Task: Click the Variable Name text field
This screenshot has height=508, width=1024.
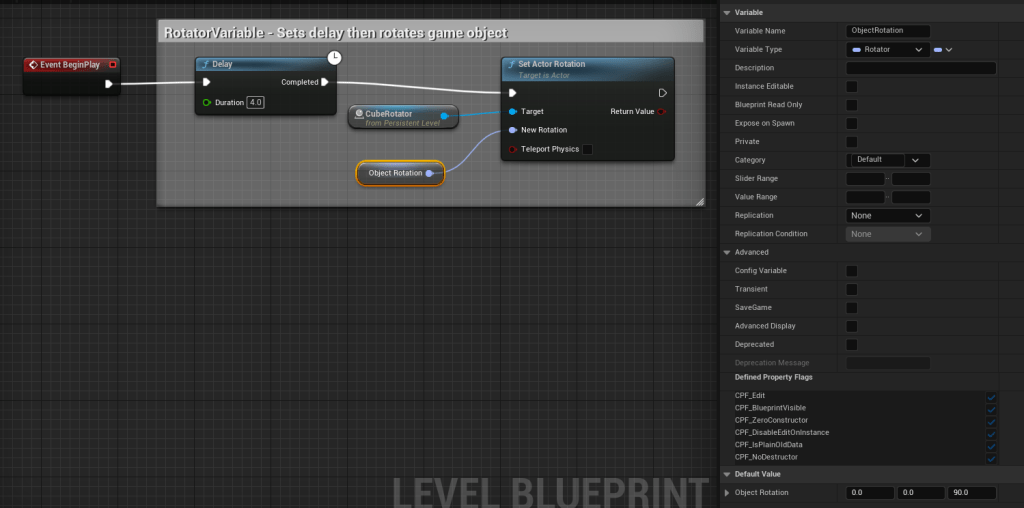Action: [x=888, y=31]
